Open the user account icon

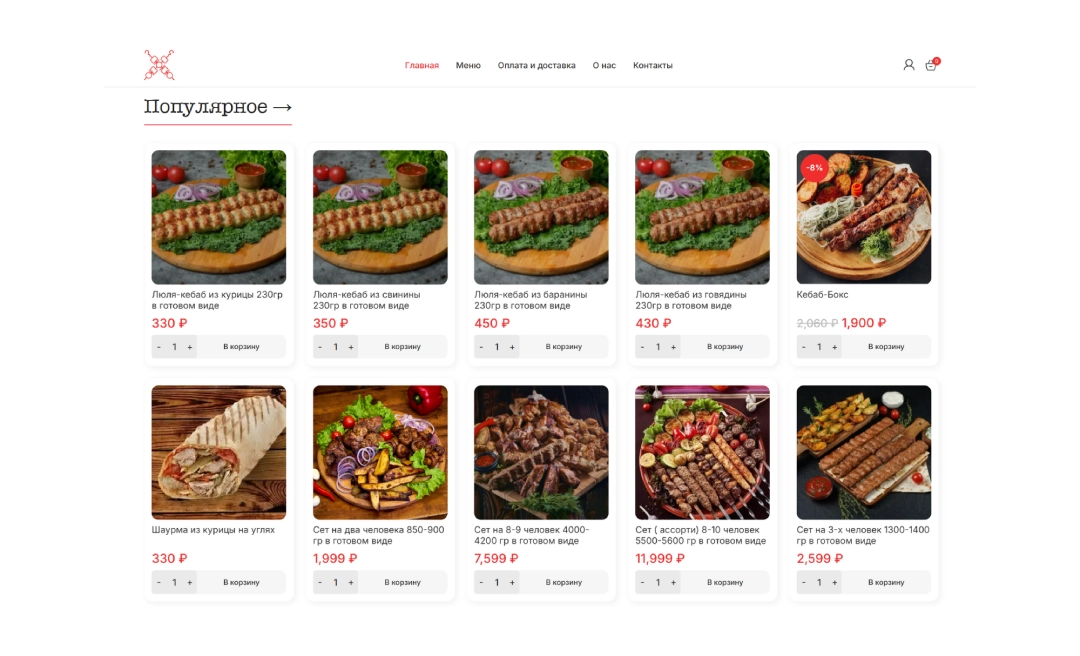click(908, 65)
